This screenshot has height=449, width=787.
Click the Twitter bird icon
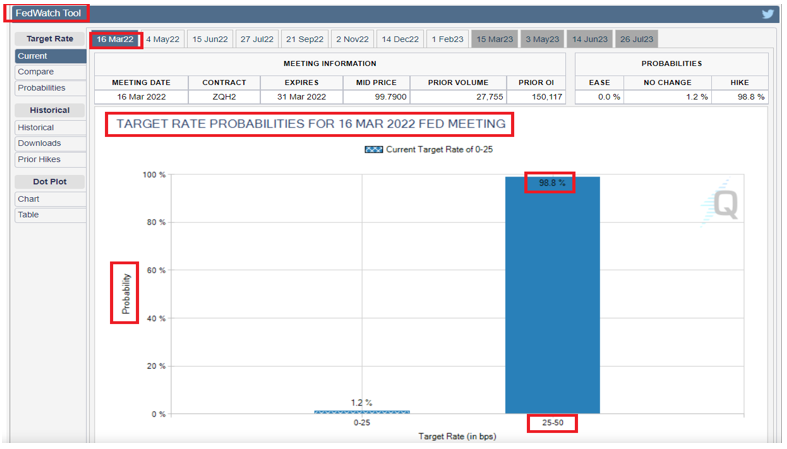[767, 14]
